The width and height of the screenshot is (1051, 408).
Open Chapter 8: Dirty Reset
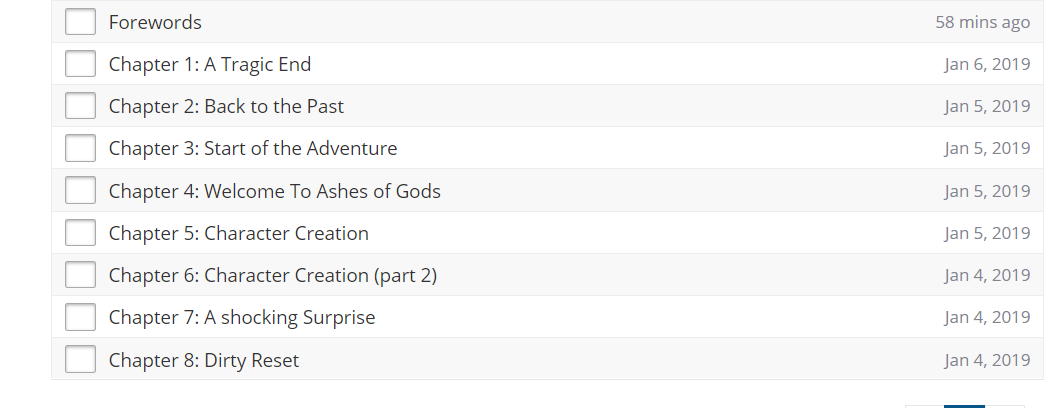204,360
